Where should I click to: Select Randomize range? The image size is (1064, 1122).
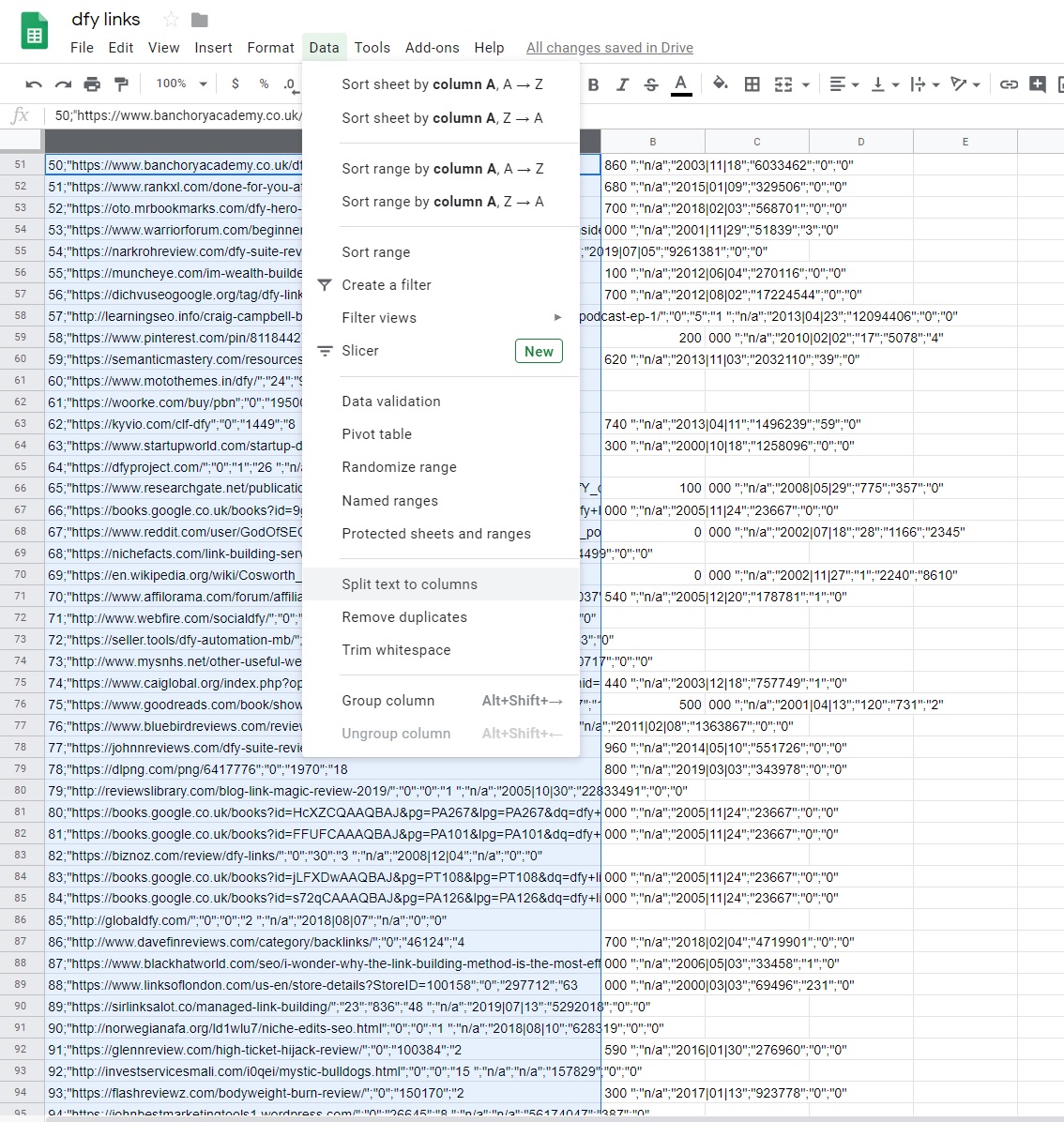(x=441, y=467)
